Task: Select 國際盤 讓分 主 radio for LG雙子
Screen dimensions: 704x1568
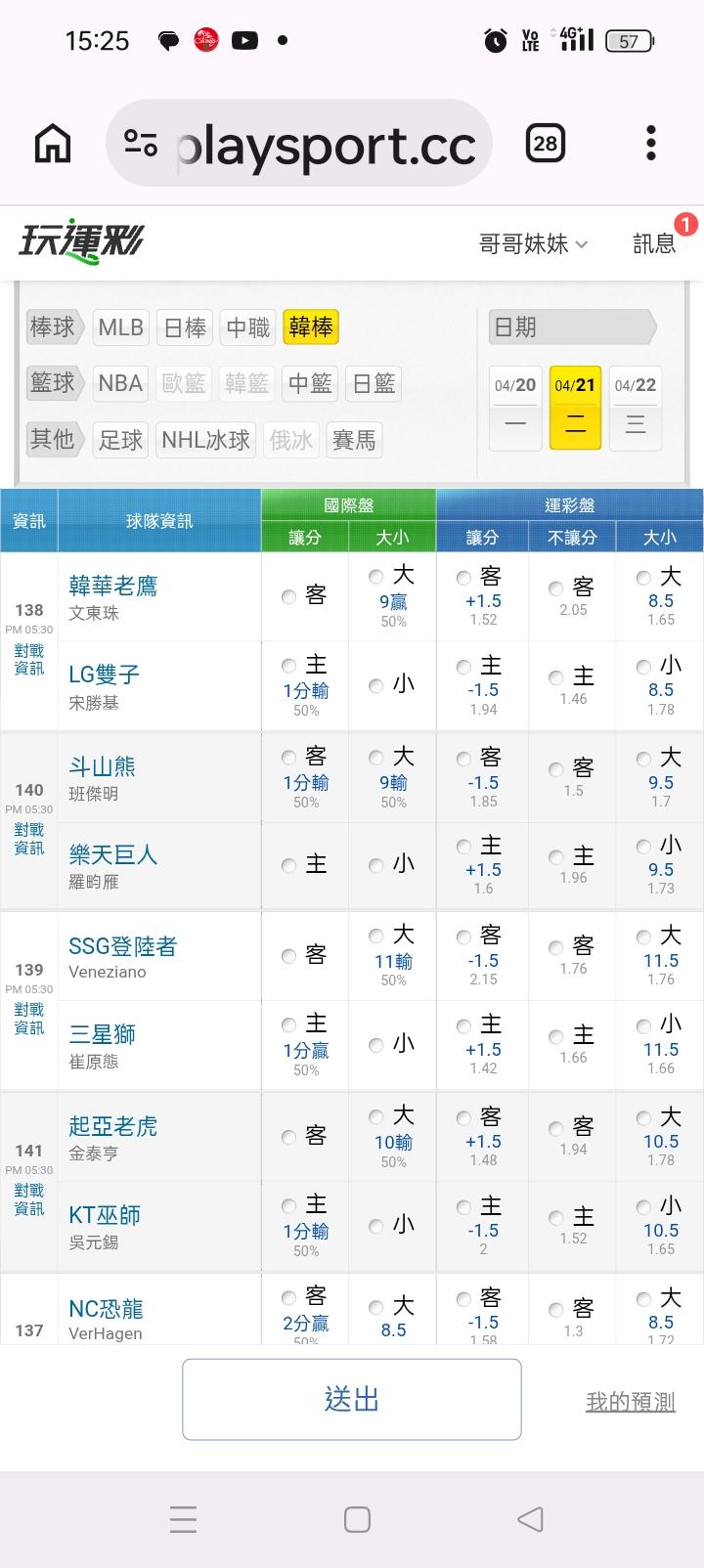Action: (x=288, y=666)
